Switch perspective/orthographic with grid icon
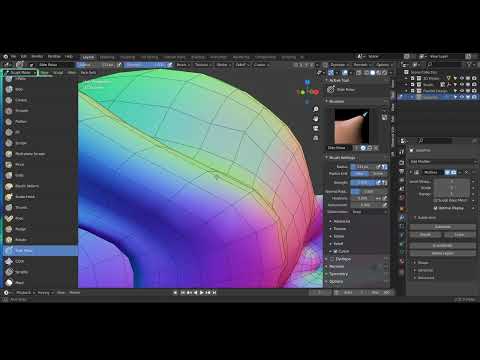Image resolution: width=480 pixels, height=360 pixels. (316, 138)
